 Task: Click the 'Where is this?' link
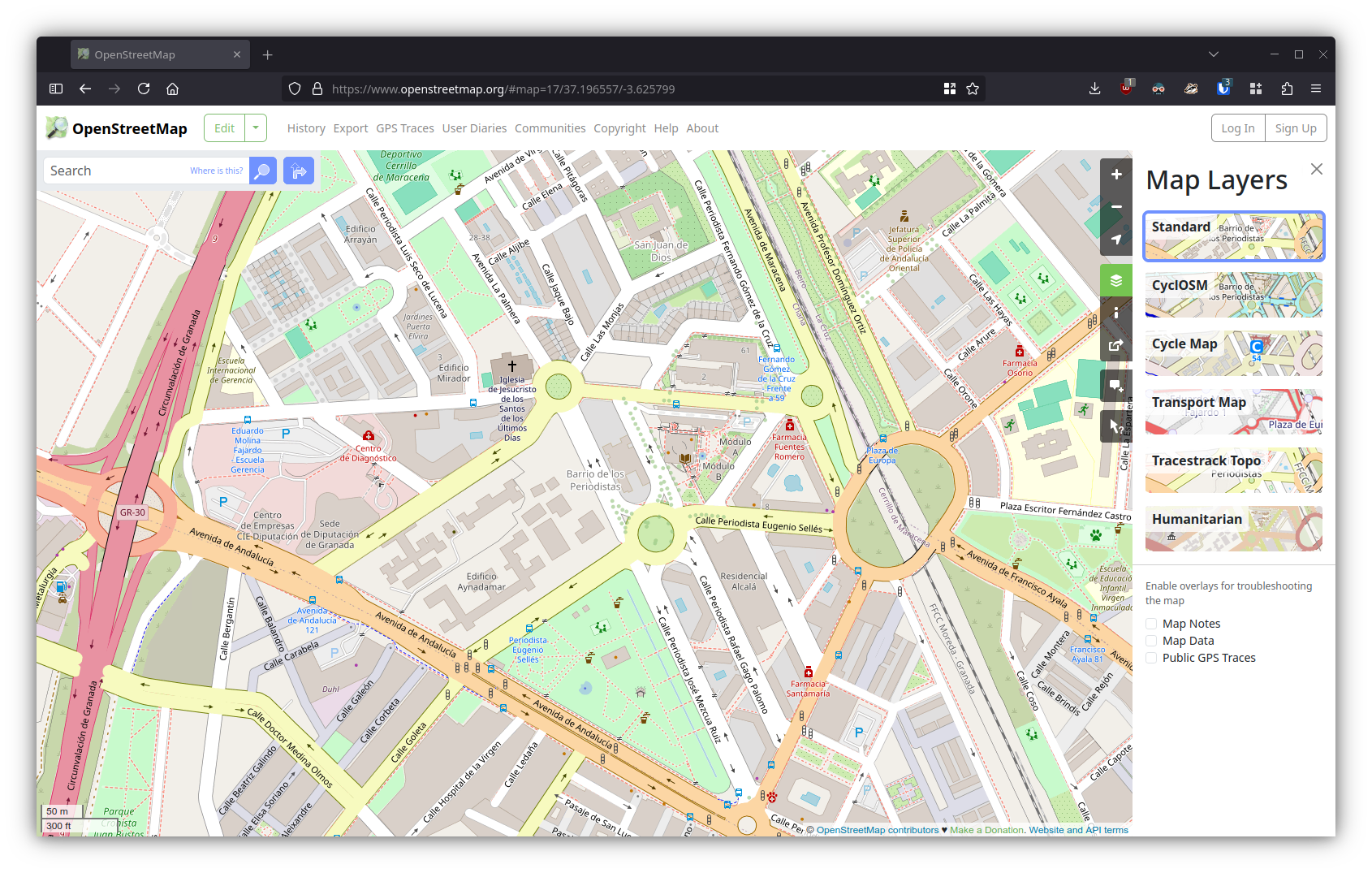pos(216,171)
